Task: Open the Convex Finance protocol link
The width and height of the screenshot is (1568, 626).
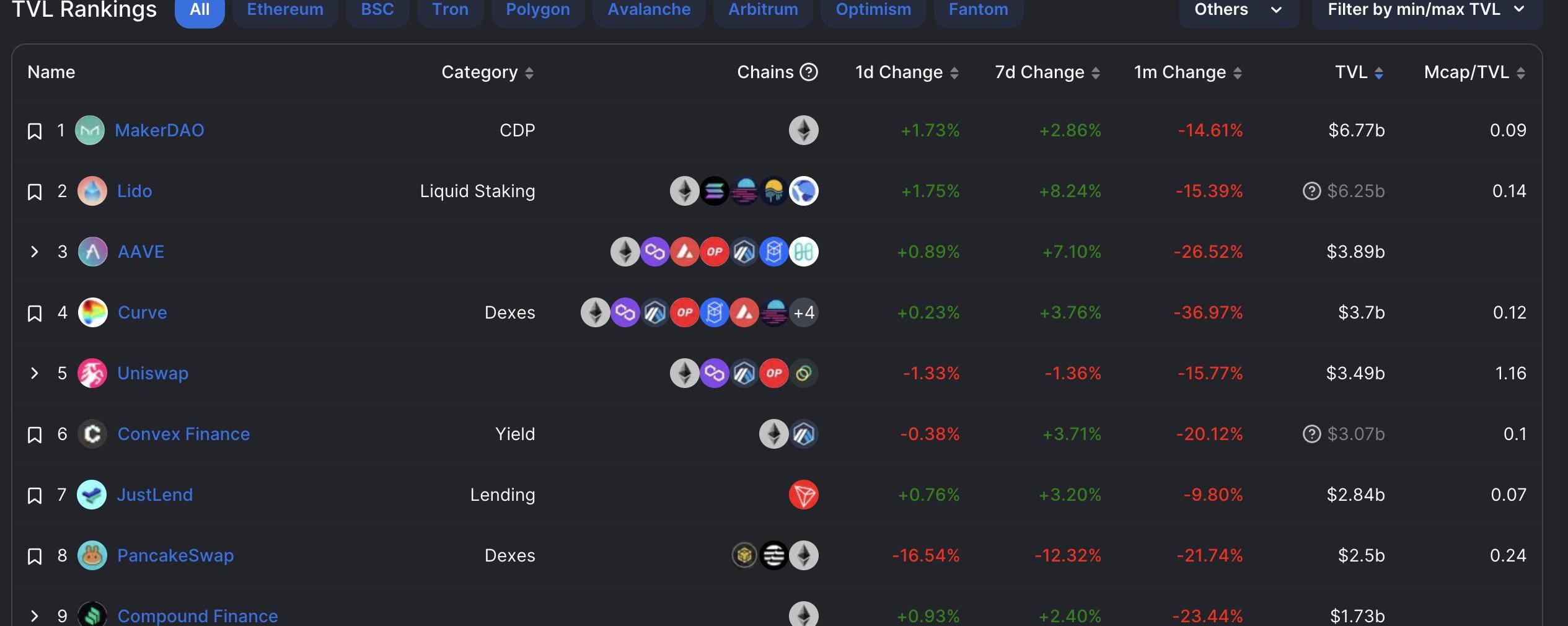Action: [x=183, y=434]
